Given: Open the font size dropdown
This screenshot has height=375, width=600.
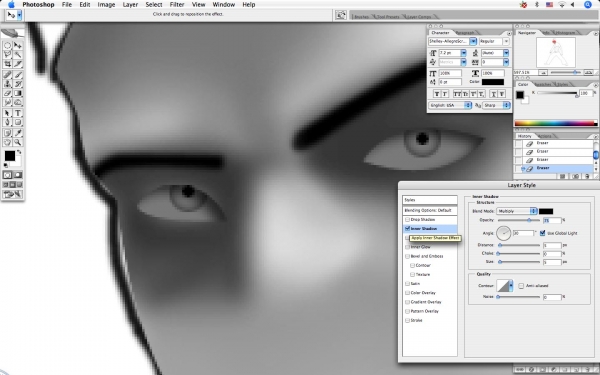Looking at the screenshot, I should coord(463,53).
